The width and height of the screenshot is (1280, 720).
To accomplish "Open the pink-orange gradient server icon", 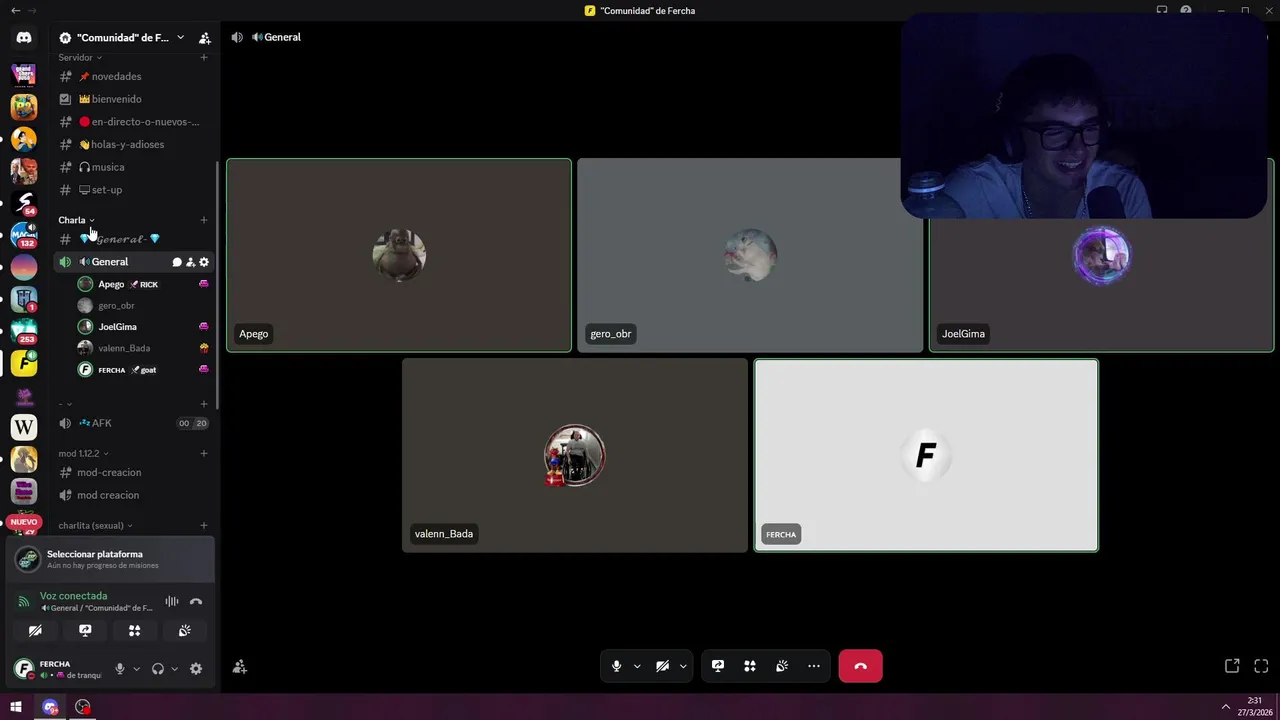I will pyautogui.click(x=24, y=267).
